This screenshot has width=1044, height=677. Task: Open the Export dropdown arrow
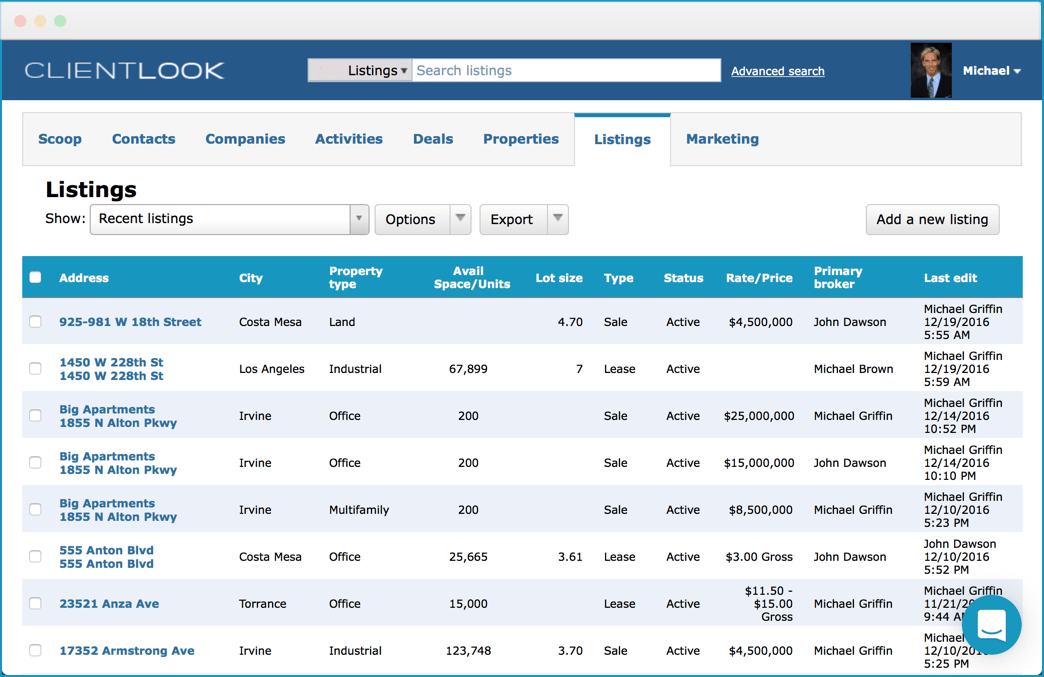point(558,219)
